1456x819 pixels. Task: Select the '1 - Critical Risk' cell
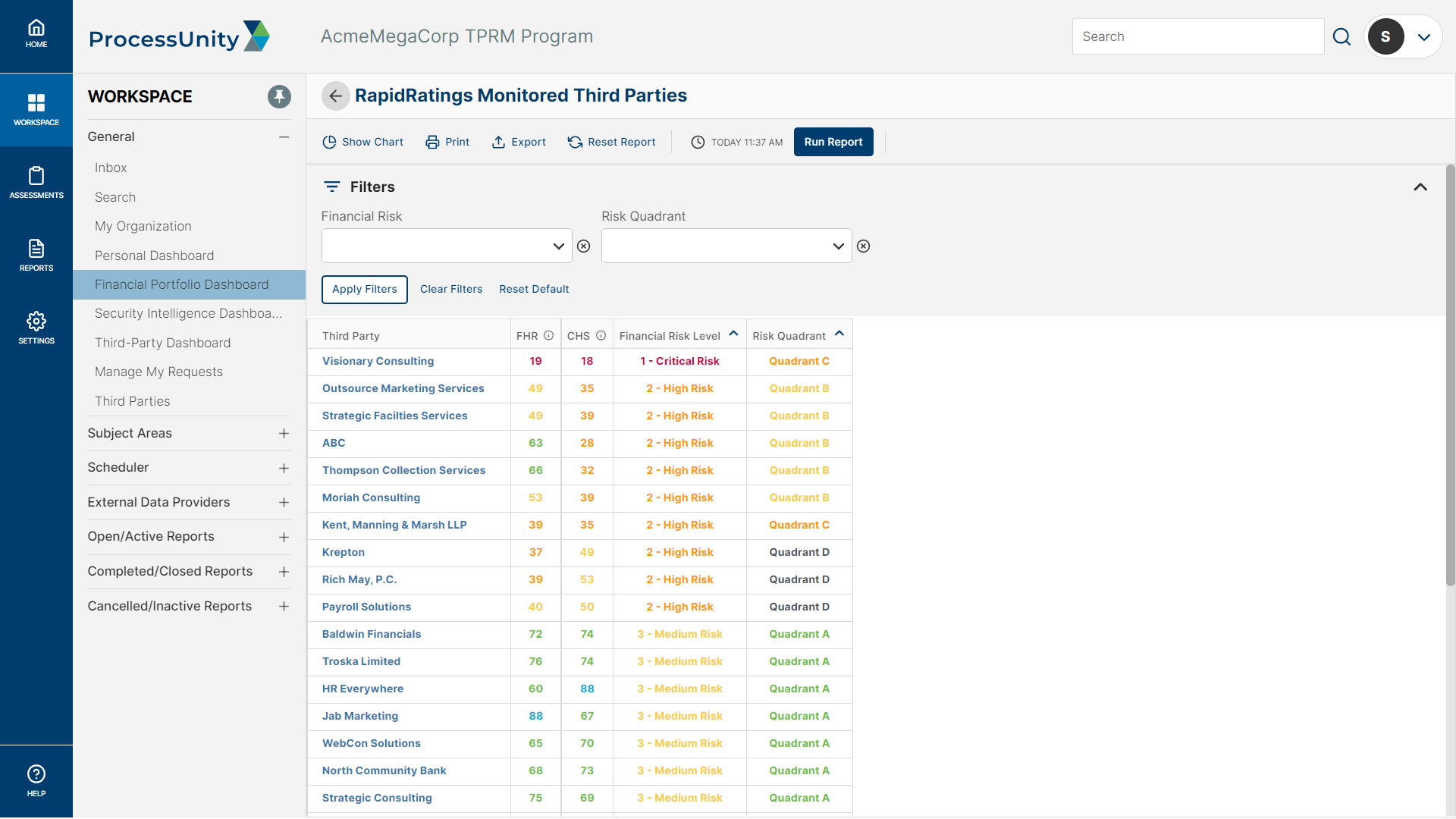(679, 361)
